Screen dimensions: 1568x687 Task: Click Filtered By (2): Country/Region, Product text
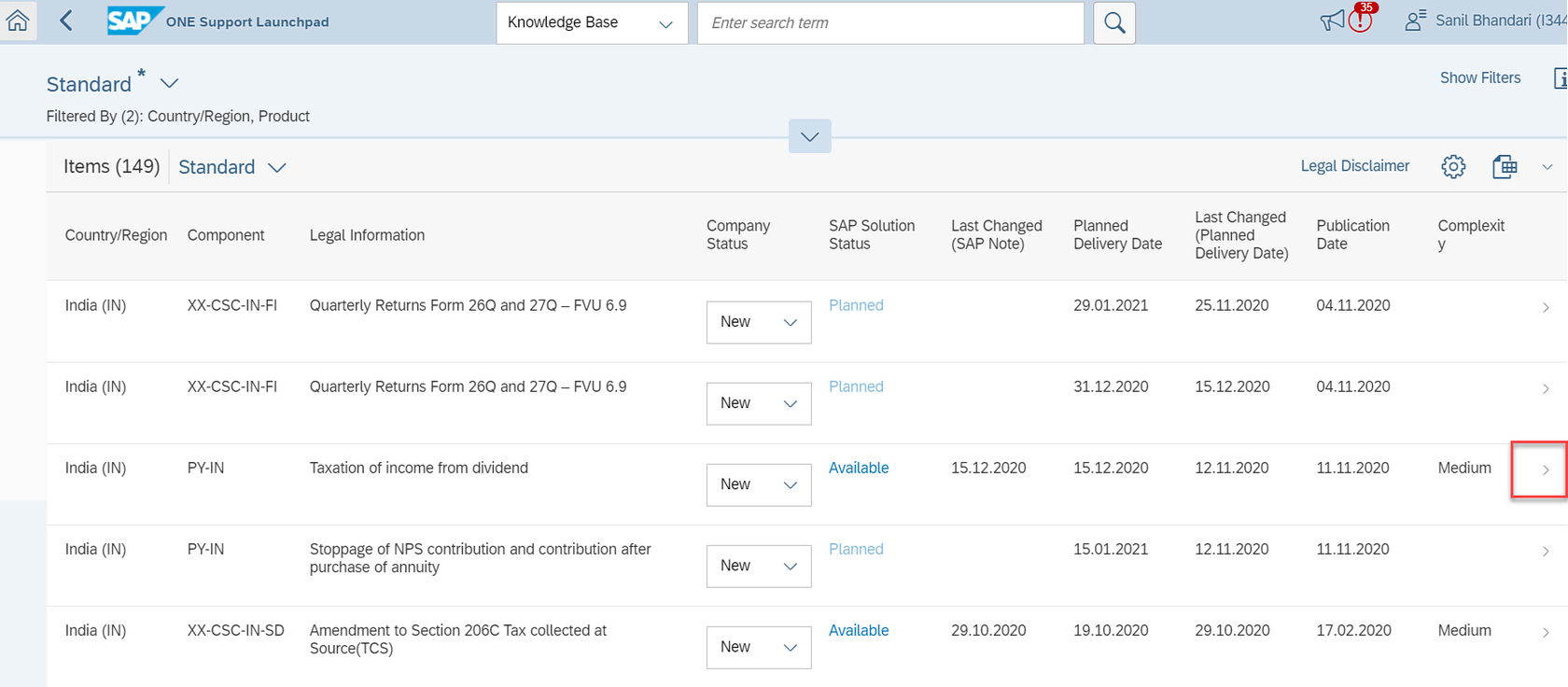tap(178, 116)
